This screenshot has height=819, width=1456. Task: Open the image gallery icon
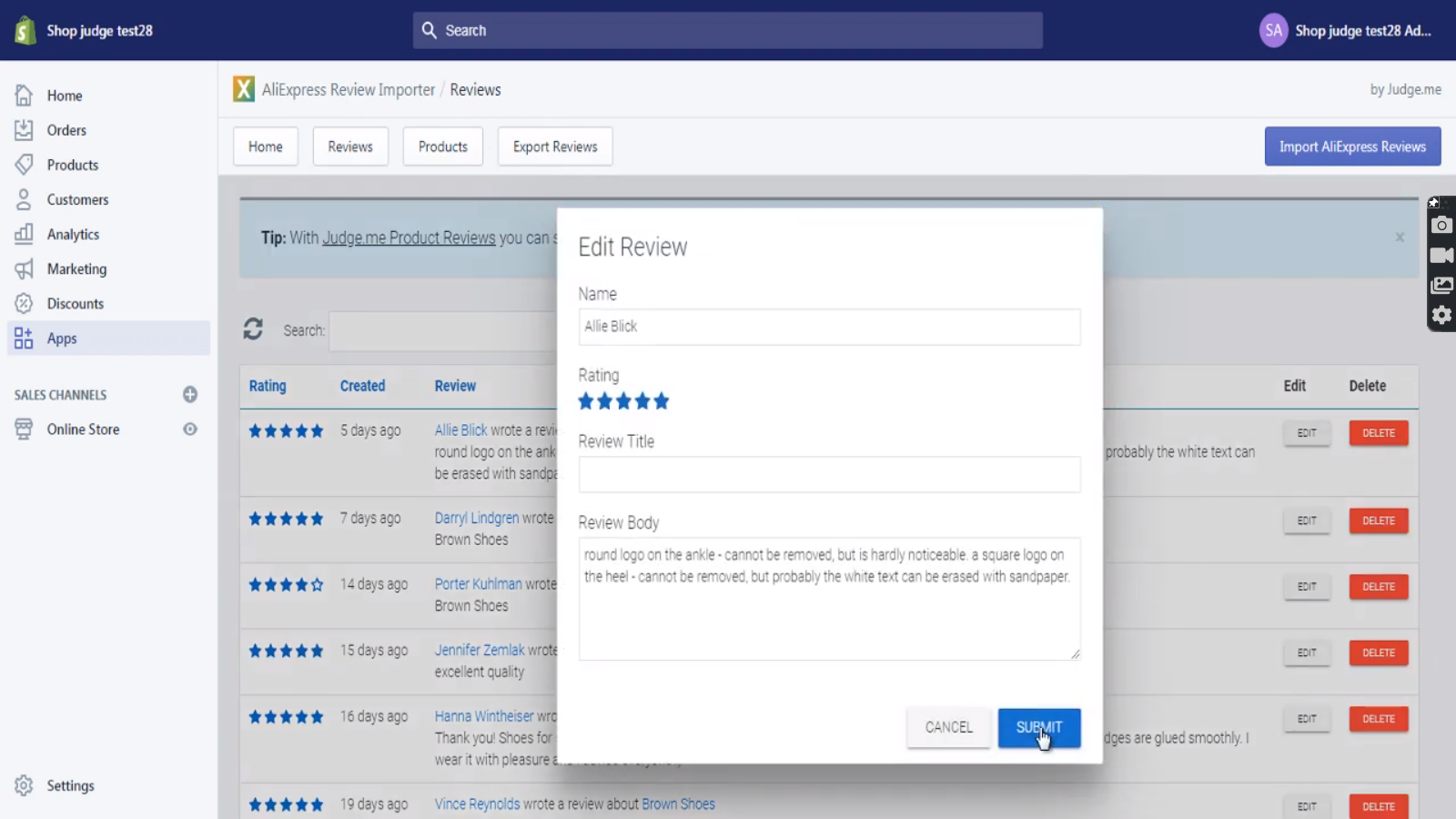(x=1441, y=286)
